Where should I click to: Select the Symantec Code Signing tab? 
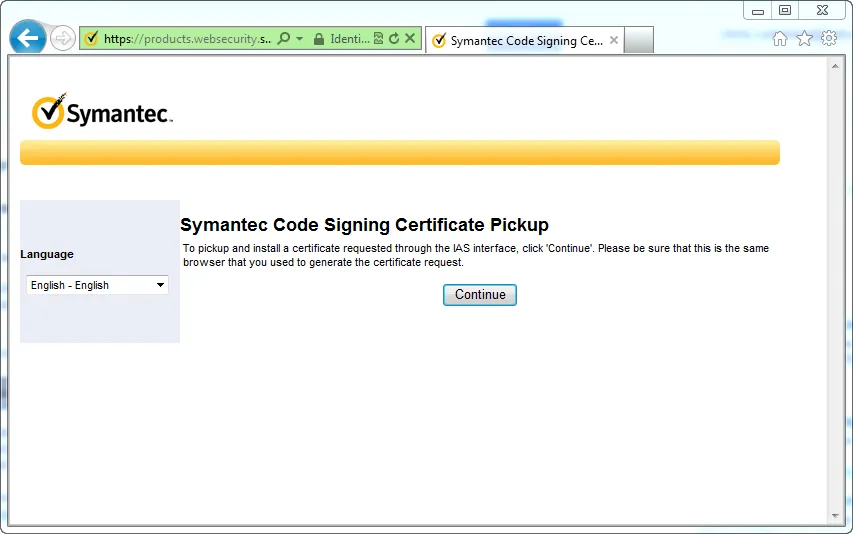tap(525, 41)
